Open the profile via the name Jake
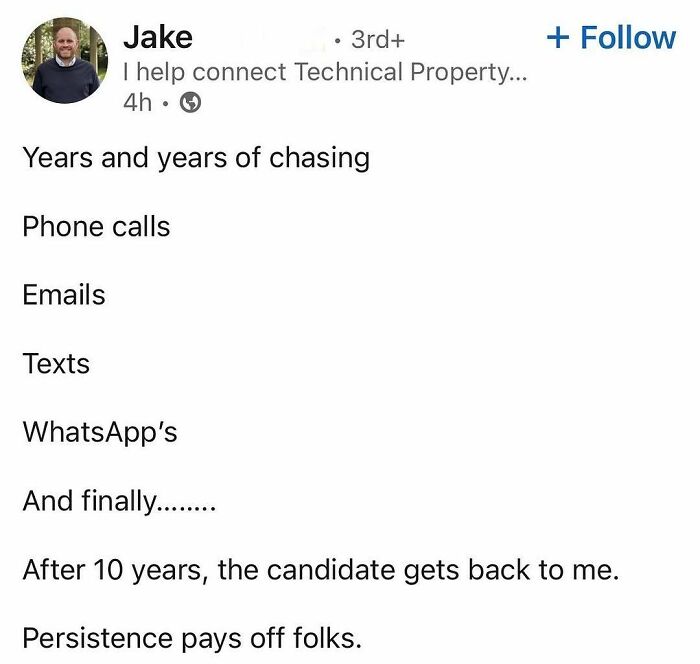 click(158, 37)
